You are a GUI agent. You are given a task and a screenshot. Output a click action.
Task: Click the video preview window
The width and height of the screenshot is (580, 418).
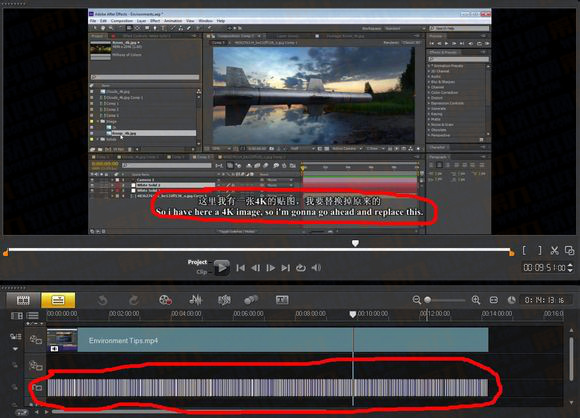(290, 121)
